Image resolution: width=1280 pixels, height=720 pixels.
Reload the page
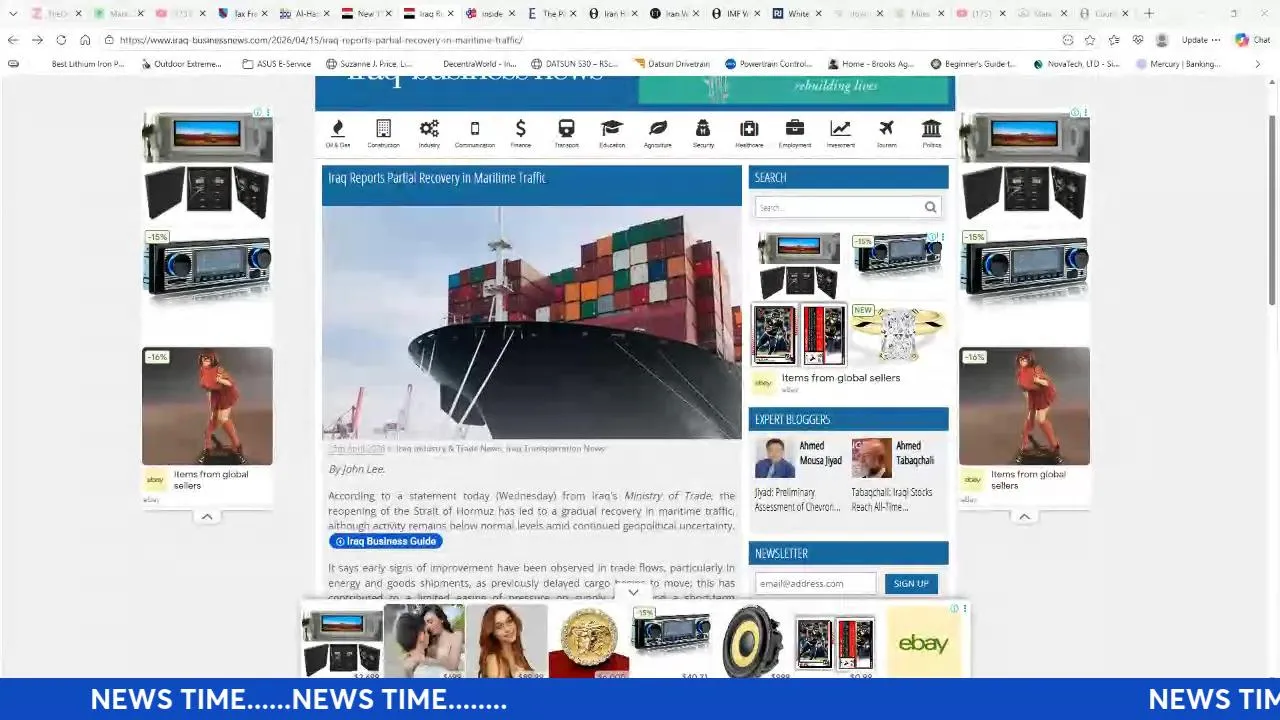tap(61, 40)
